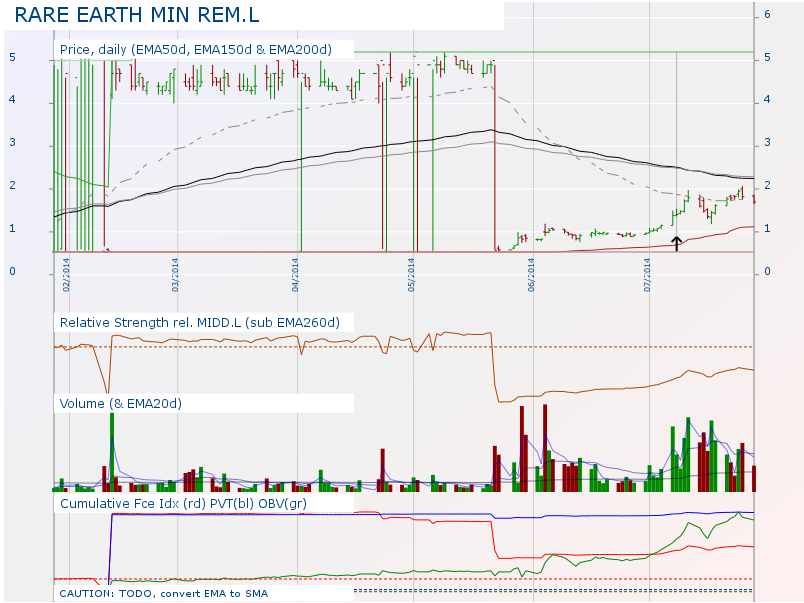Click the black up-arrow marker on price chart
The width and height of the screenshot is (804, 603).
[x=676, y=244]
